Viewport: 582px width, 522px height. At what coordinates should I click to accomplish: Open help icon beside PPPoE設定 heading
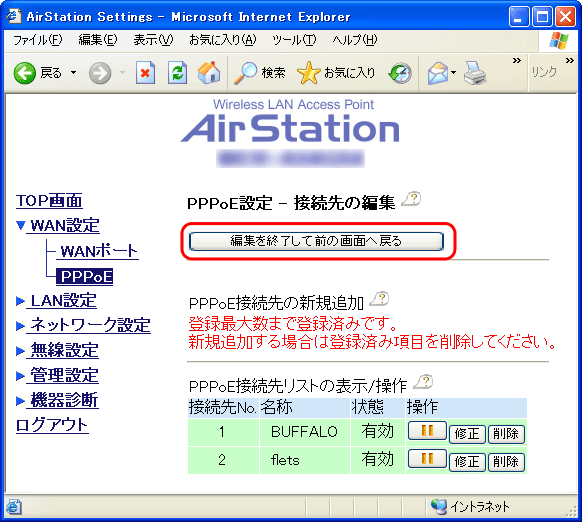pyautogui.click(x=412, y=199)
